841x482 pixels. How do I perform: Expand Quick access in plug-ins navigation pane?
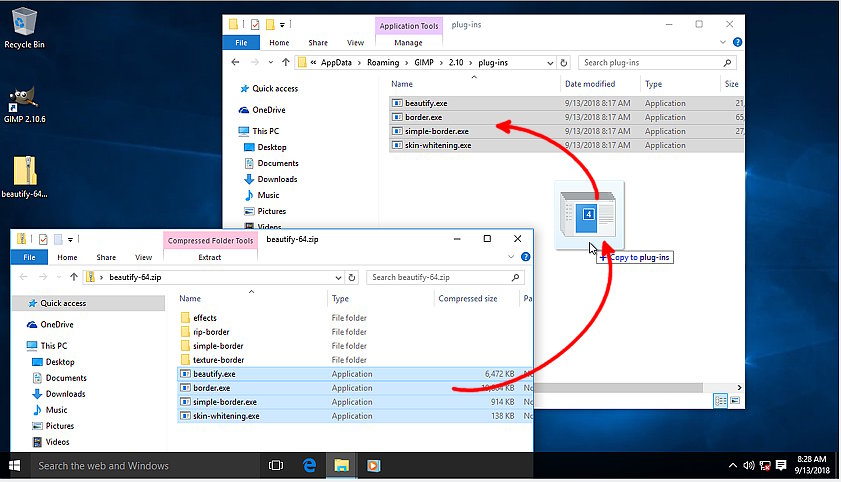coord(231,89)
